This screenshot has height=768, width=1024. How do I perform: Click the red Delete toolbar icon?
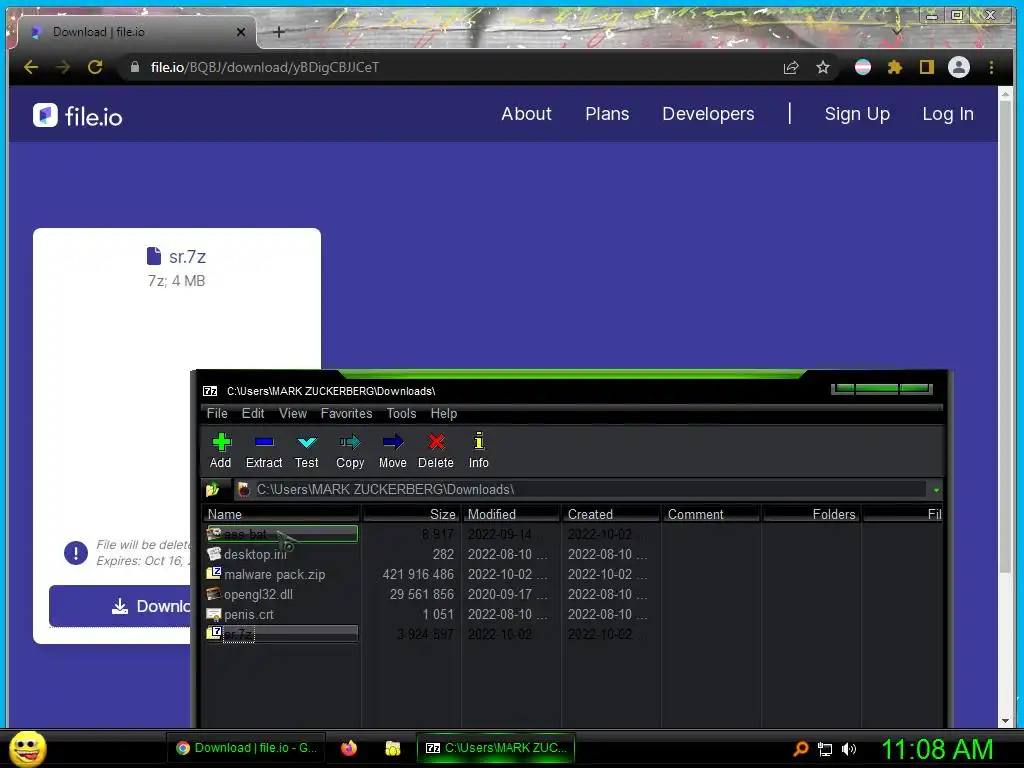pos(436,451)
